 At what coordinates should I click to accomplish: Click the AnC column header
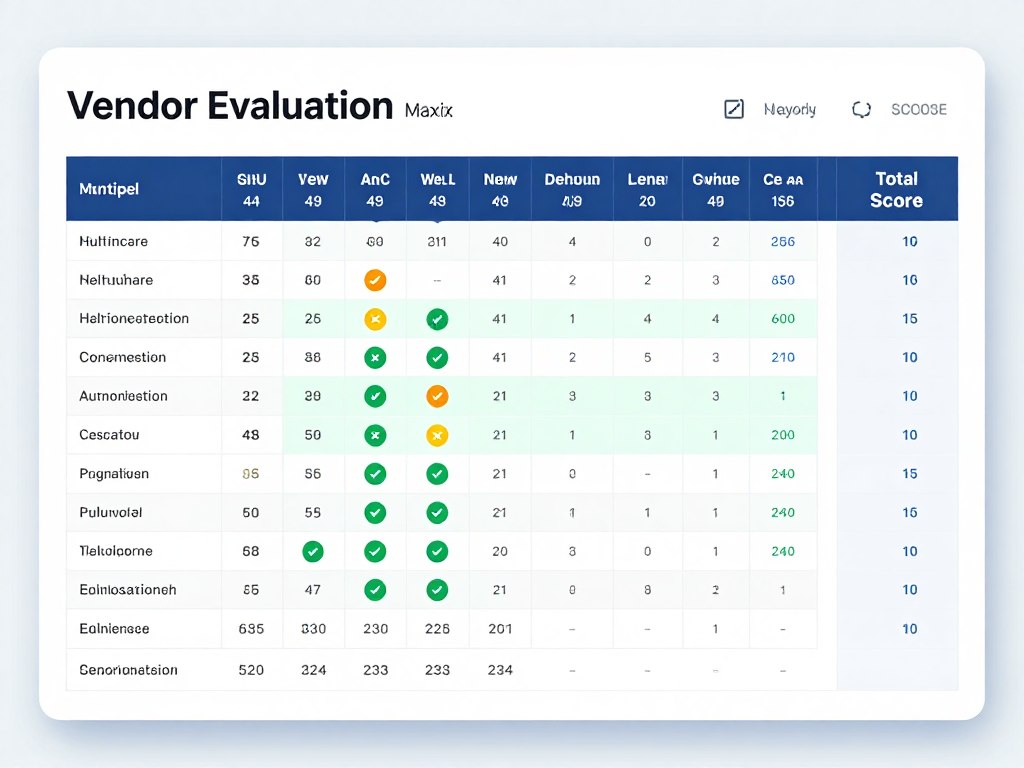click(x=375, y=190)
